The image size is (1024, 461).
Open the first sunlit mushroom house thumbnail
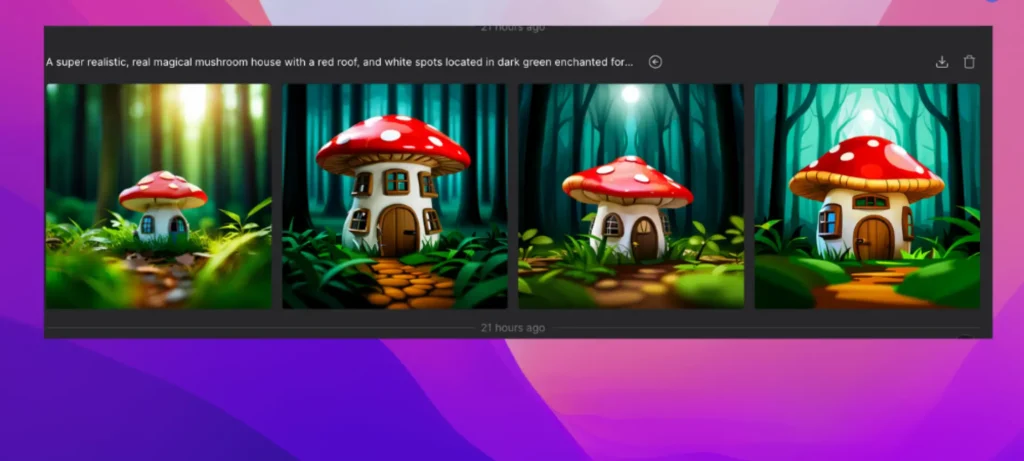(159, 196)
